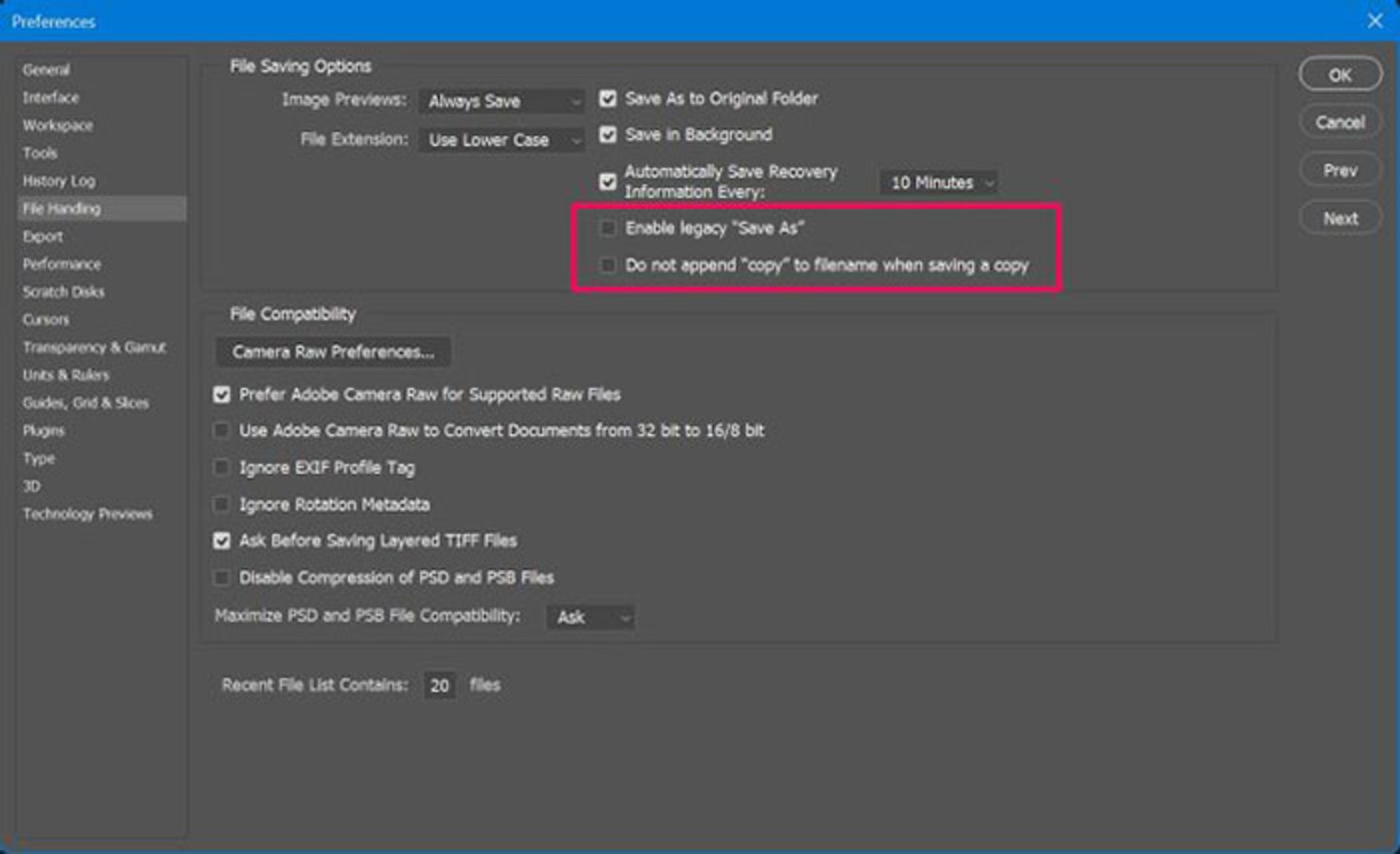Select History Log category
1400x854 pixels.
click(58, 181)
